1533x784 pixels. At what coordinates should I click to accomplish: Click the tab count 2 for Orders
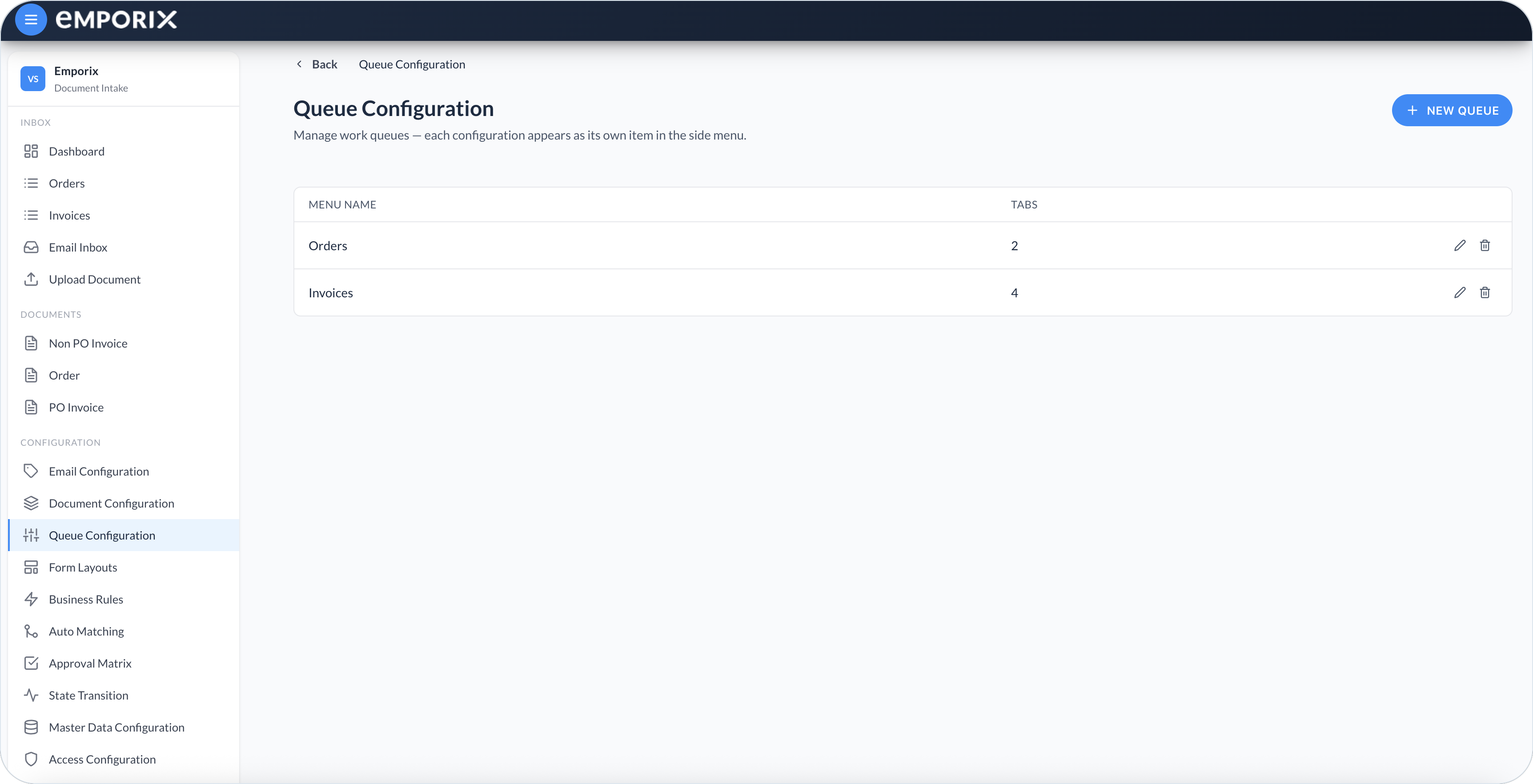coord(1014,246)
